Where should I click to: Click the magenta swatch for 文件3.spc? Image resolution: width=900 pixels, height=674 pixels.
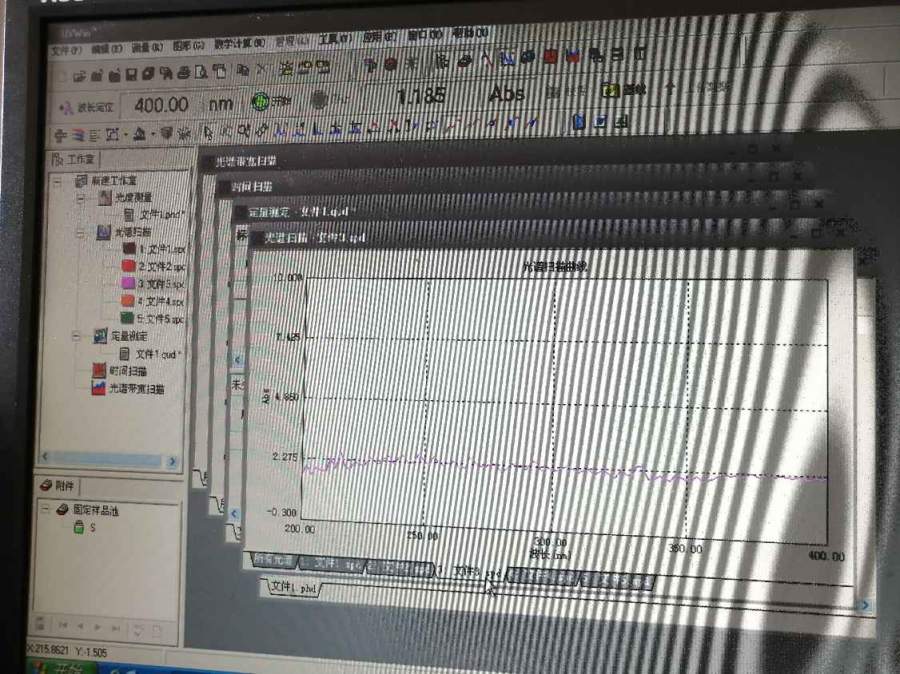tap(128, 284)
